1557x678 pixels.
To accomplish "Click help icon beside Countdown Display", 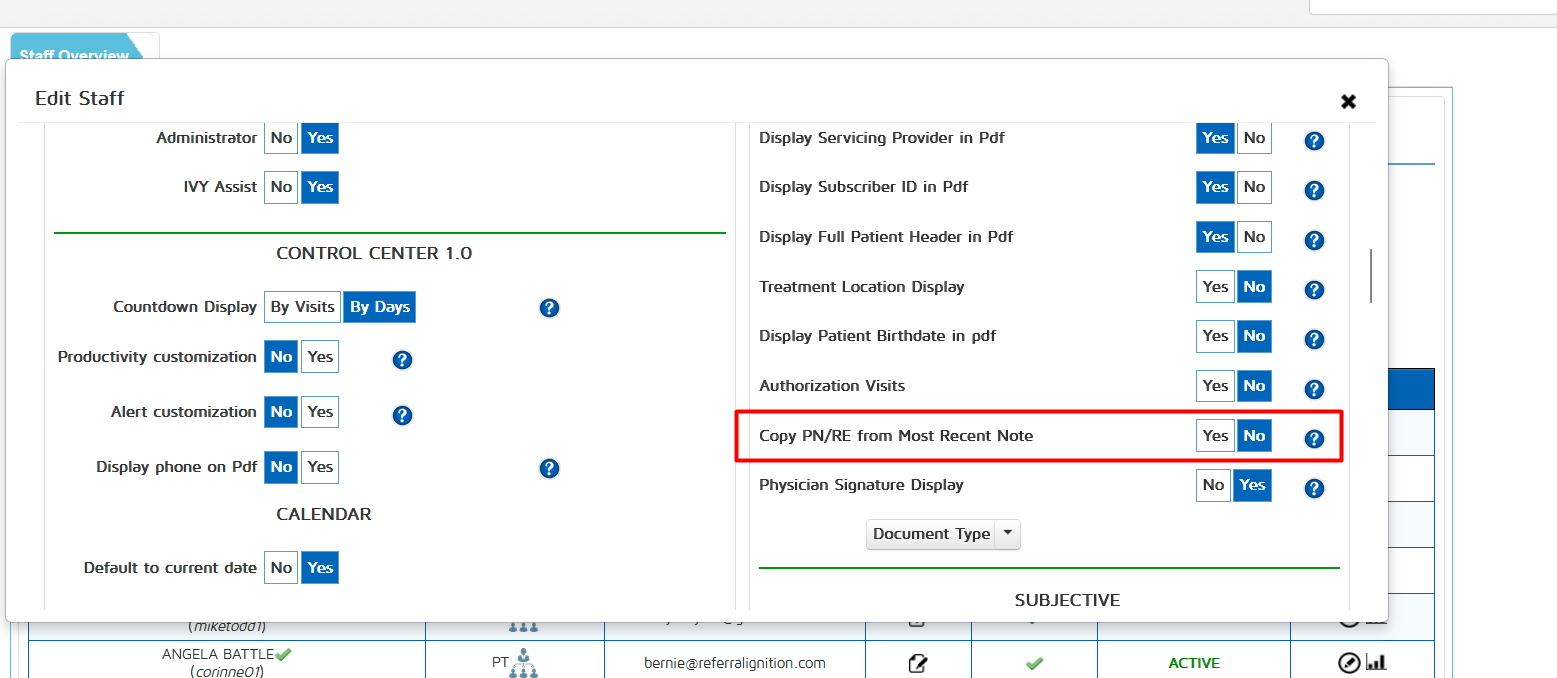I will click(x=548, y=308).
